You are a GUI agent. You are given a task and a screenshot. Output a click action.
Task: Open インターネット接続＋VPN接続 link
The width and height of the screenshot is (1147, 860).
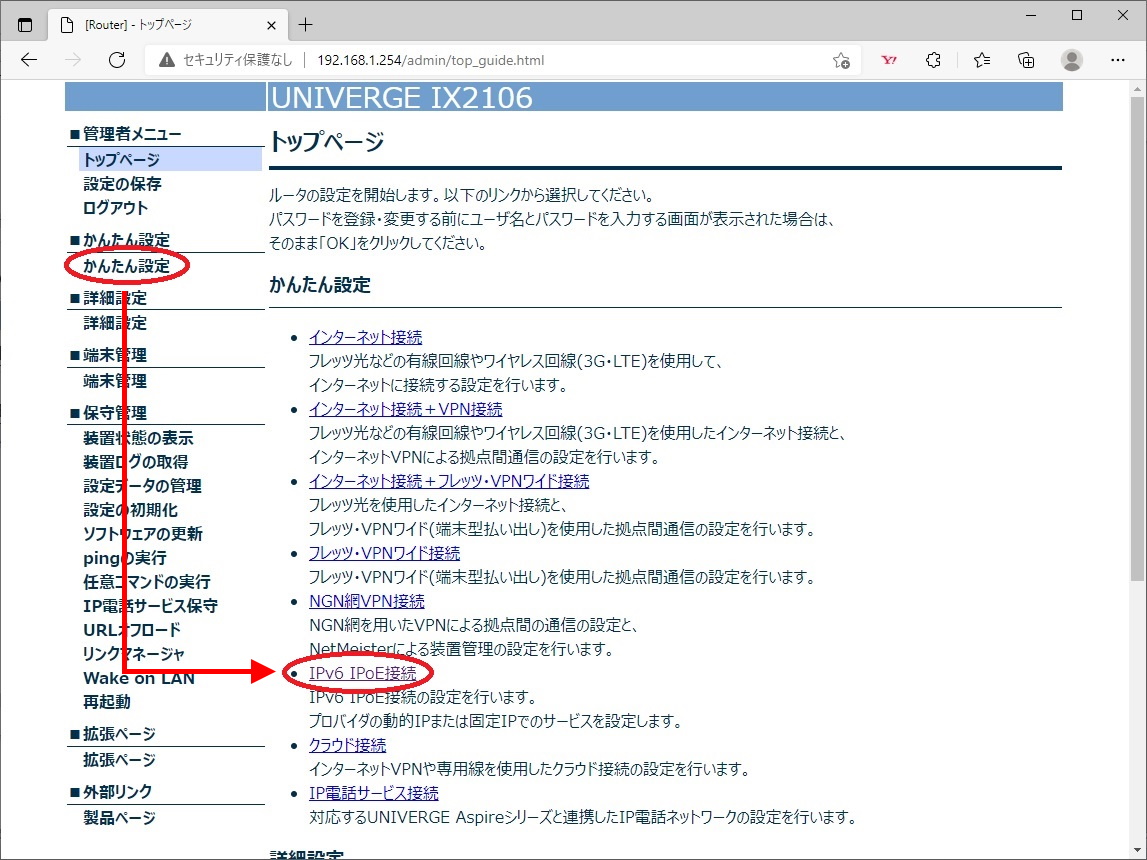[405, 409]
